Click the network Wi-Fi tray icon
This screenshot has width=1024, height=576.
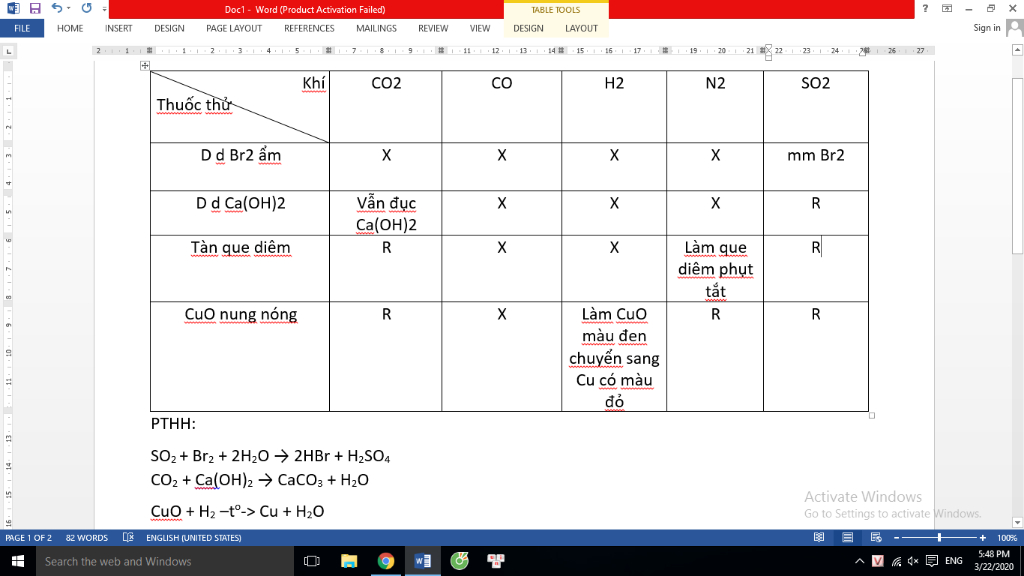tap(896, 561)
